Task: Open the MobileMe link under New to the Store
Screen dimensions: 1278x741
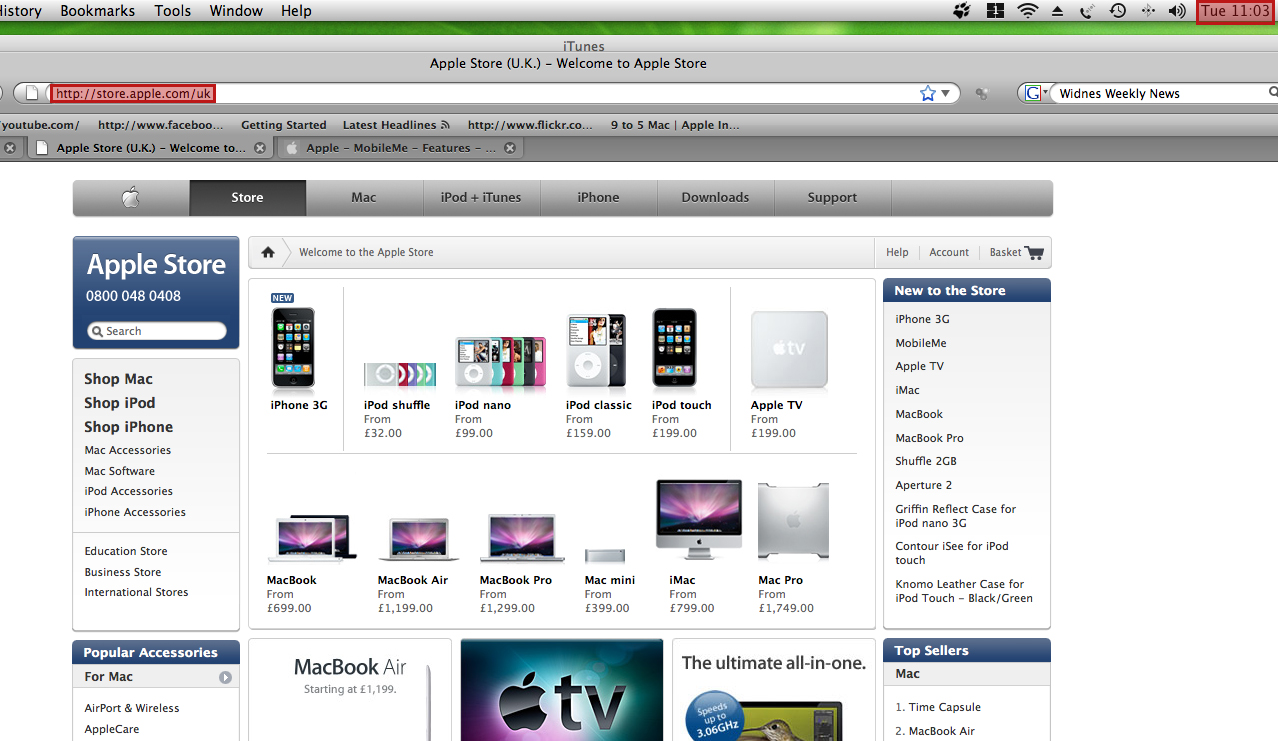Action: (921, 343)
